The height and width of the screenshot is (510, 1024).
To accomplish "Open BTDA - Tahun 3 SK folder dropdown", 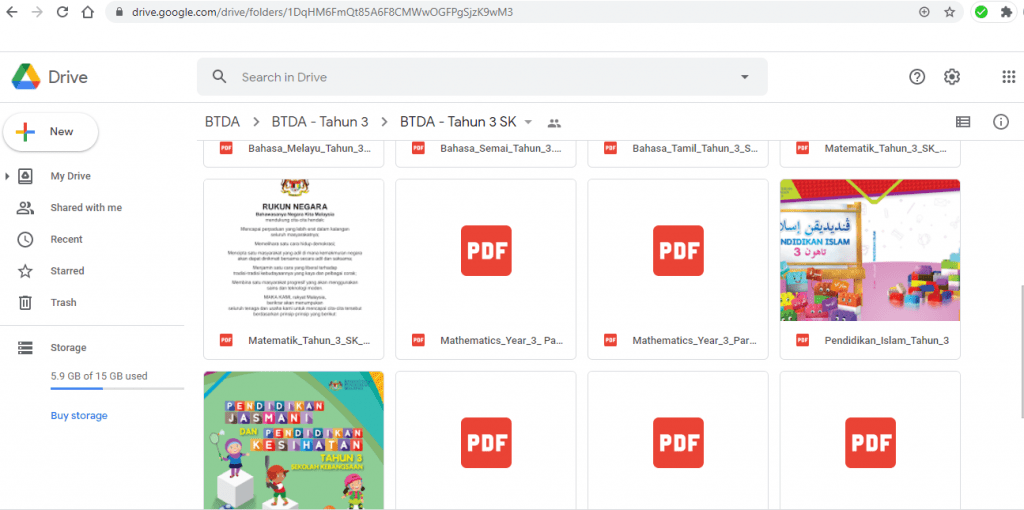I will coord(528,122).
